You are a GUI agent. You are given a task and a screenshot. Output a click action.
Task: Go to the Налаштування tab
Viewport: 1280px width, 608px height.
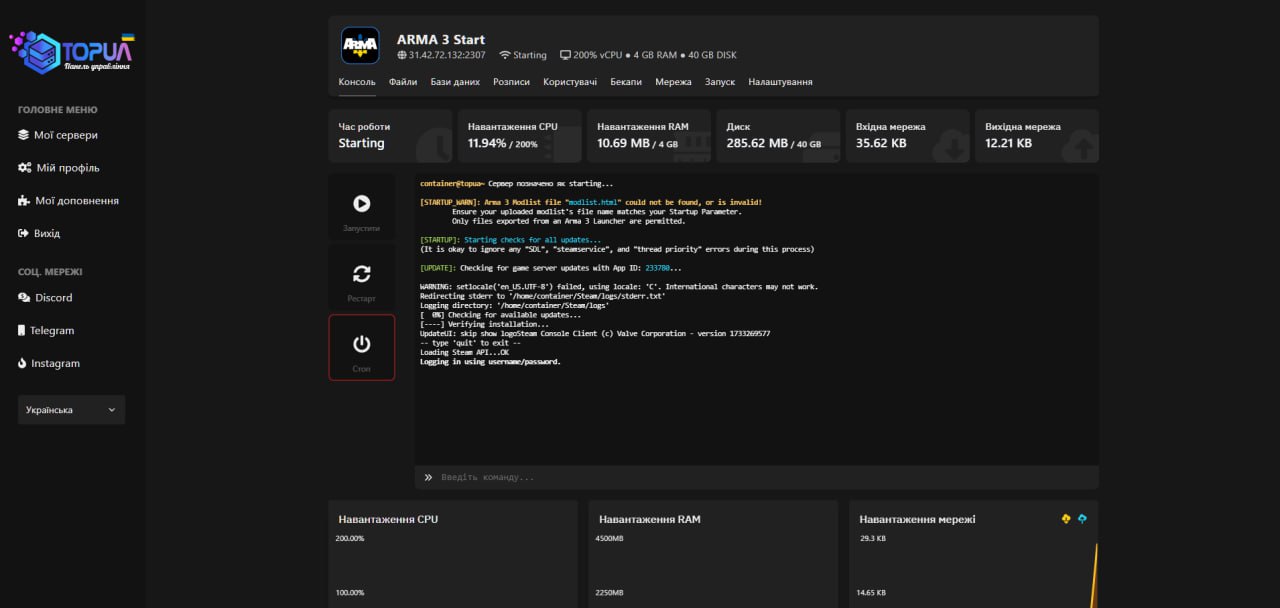780,82
